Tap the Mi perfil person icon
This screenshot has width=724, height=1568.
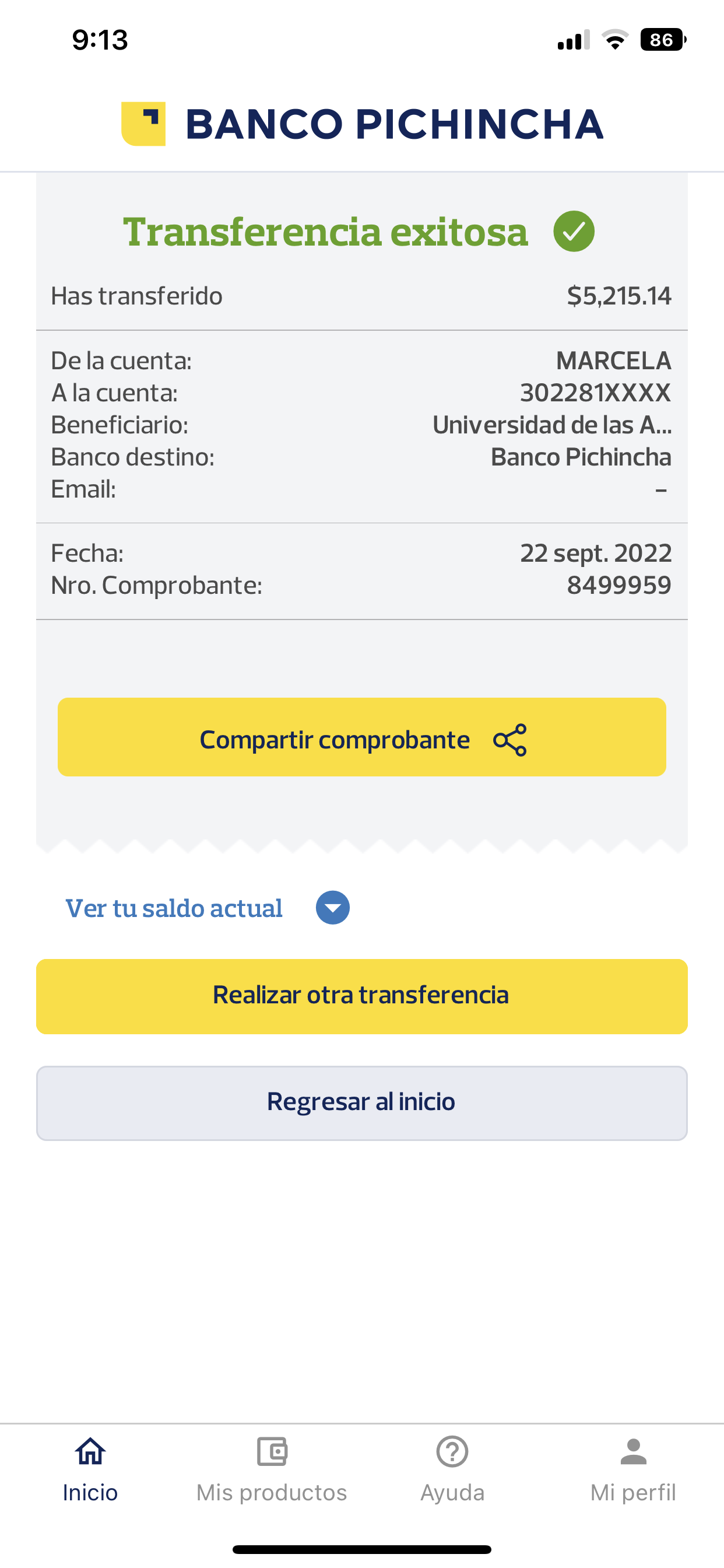633,1452
